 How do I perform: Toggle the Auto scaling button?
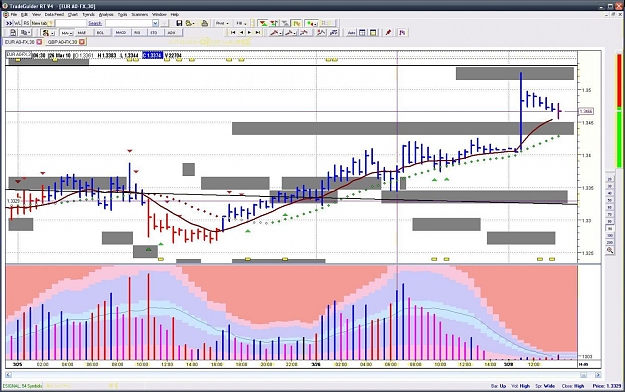tap(351, 33)
